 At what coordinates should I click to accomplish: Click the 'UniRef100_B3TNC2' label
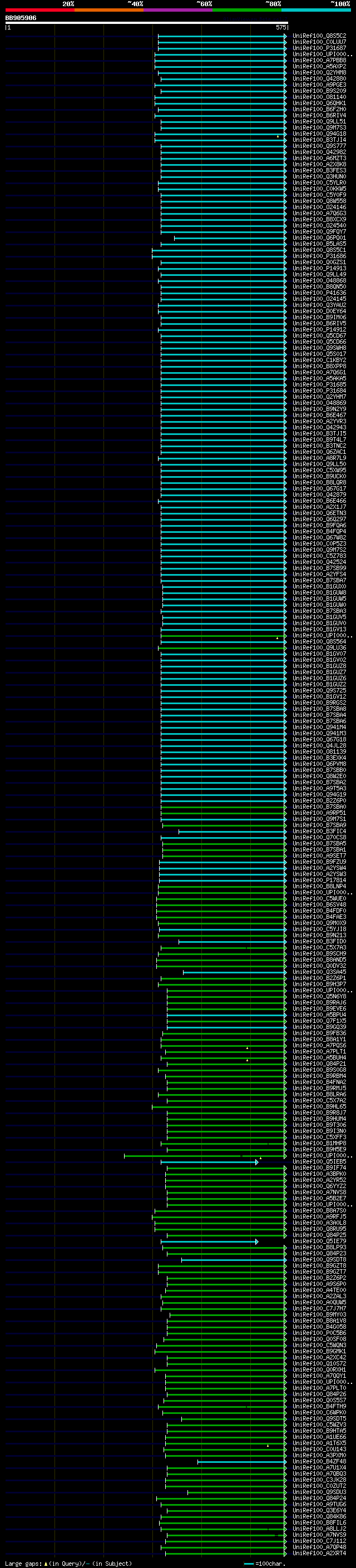tap(319, 446)
